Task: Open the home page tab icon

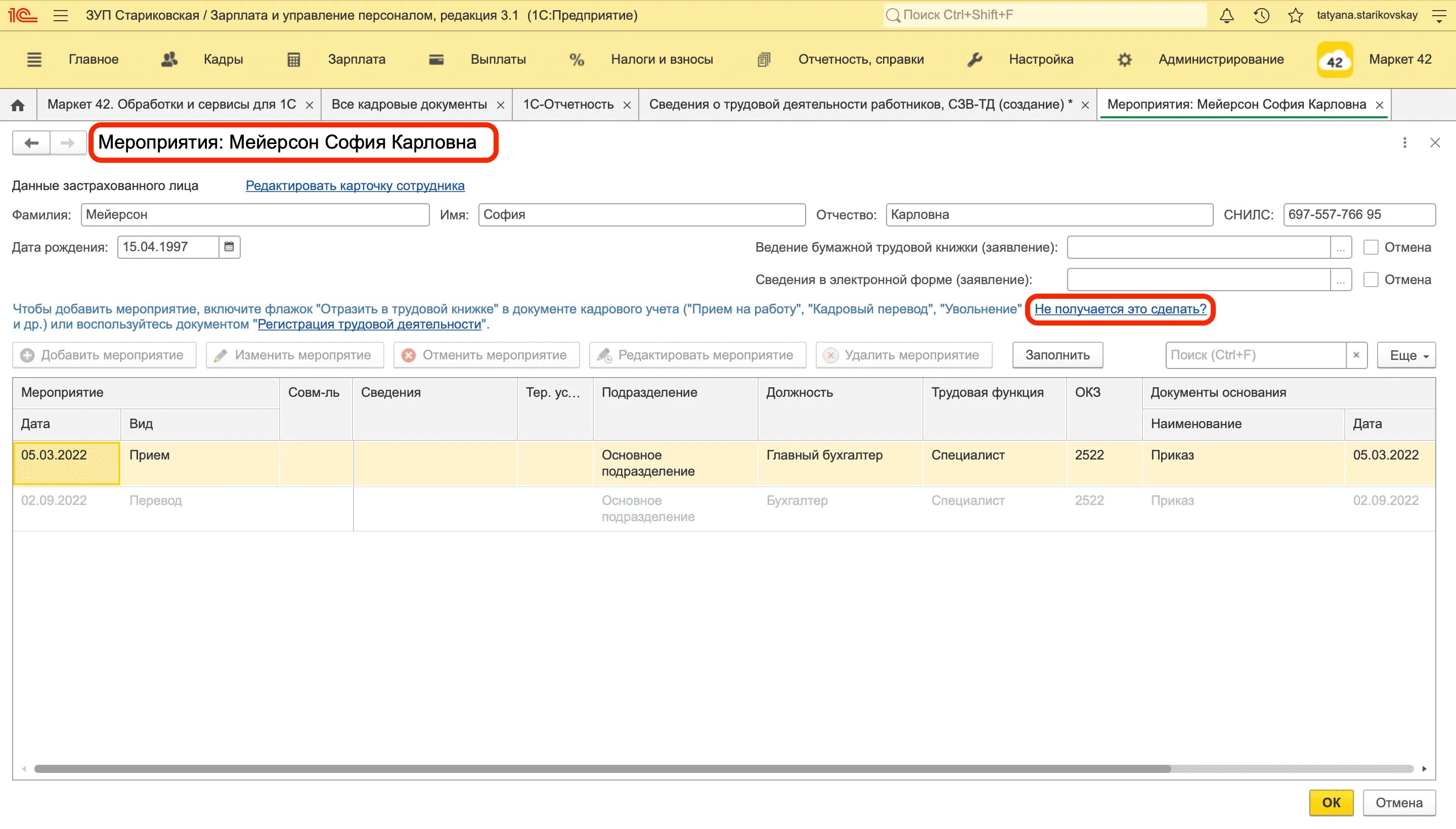Action: (x=18, y=105)
